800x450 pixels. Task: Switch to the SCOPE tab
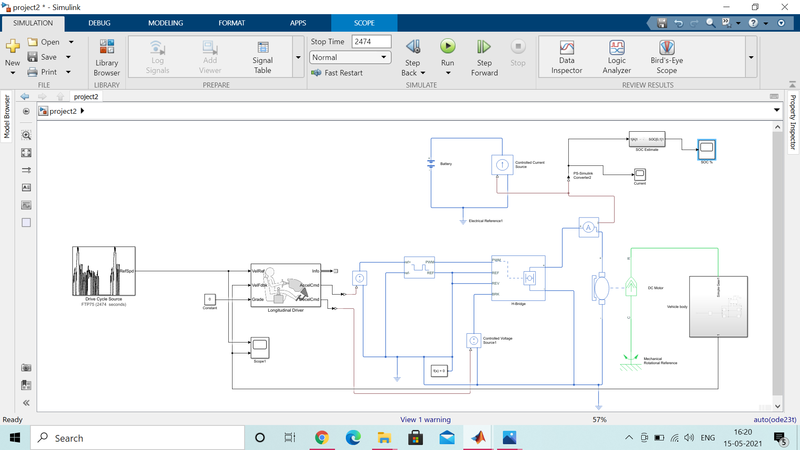pos(364,23)
